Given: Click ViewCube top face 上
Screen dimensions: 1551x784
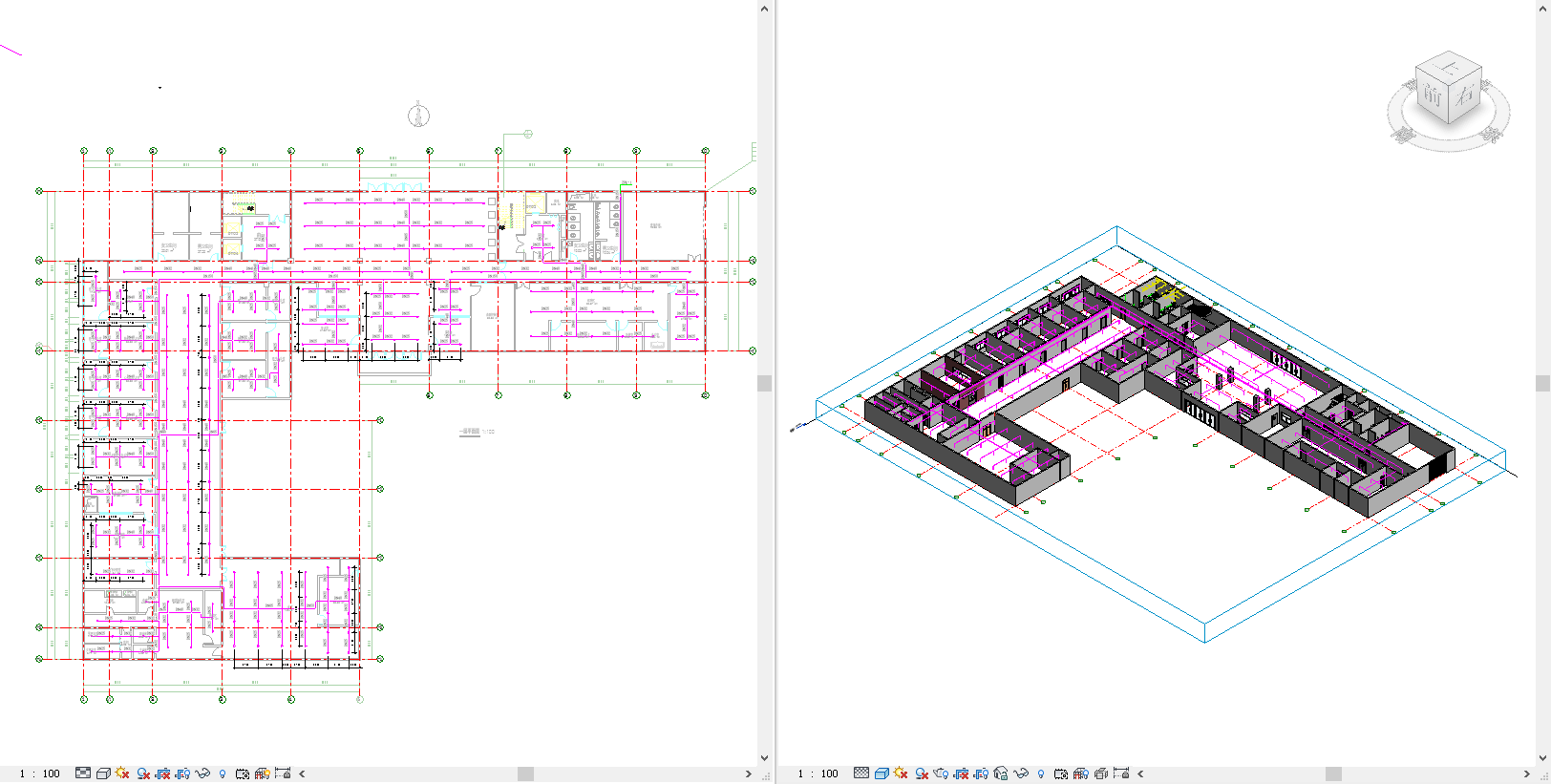Looking at the screenshot, I should (x=1449, y=68).
